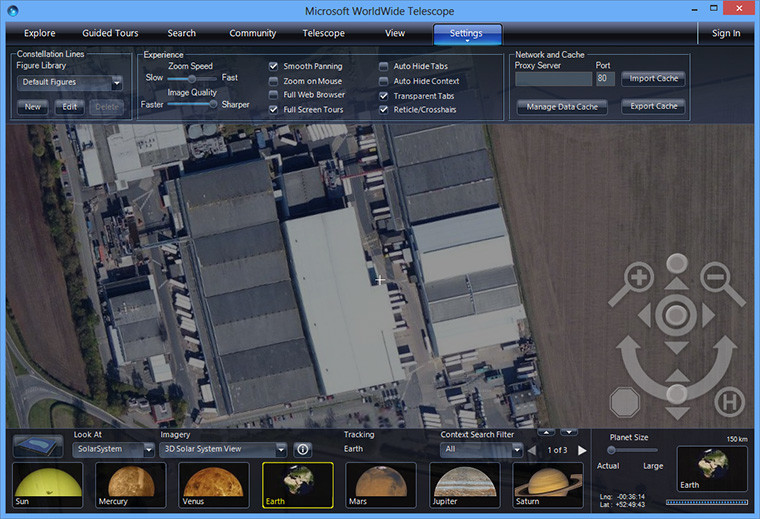This screenshot has height=519, width=760.
Task: Enable Zoom on Mouse option
Action: click(x=274, y=81)
